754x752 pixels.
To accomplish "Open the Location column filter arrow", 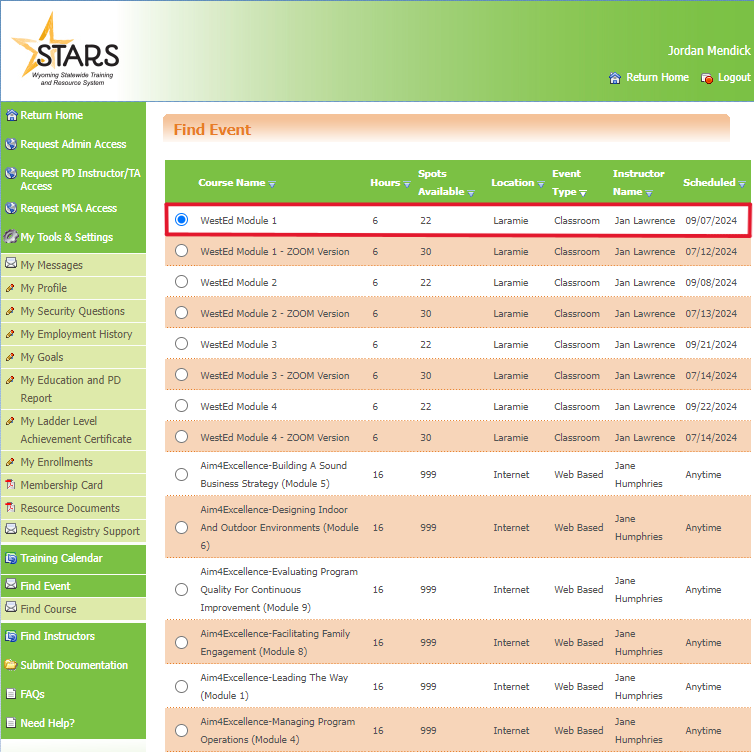I will [541, 184].
